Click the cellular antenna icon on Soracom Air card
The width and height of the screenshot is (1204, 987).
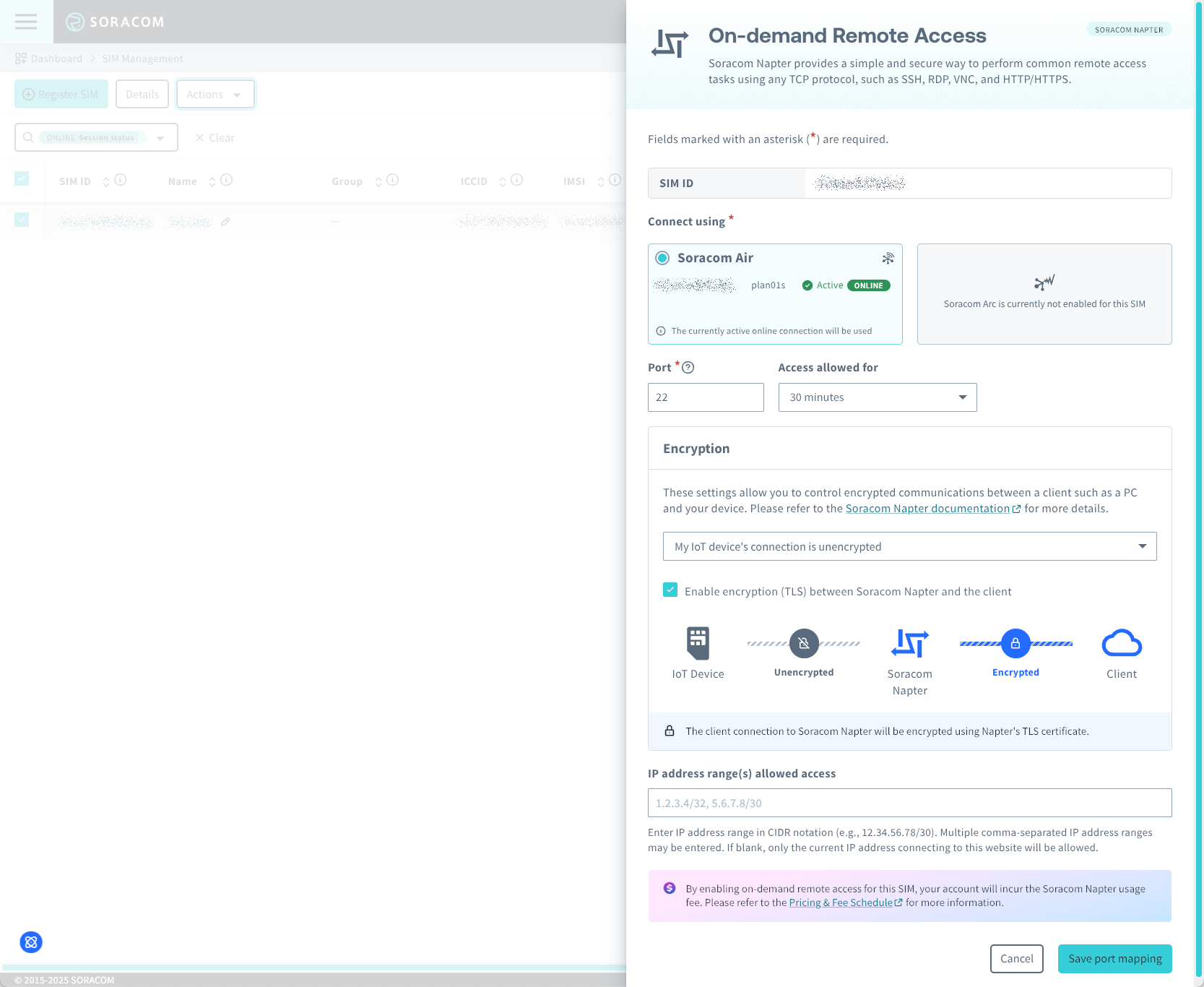[x=888, y=258]
